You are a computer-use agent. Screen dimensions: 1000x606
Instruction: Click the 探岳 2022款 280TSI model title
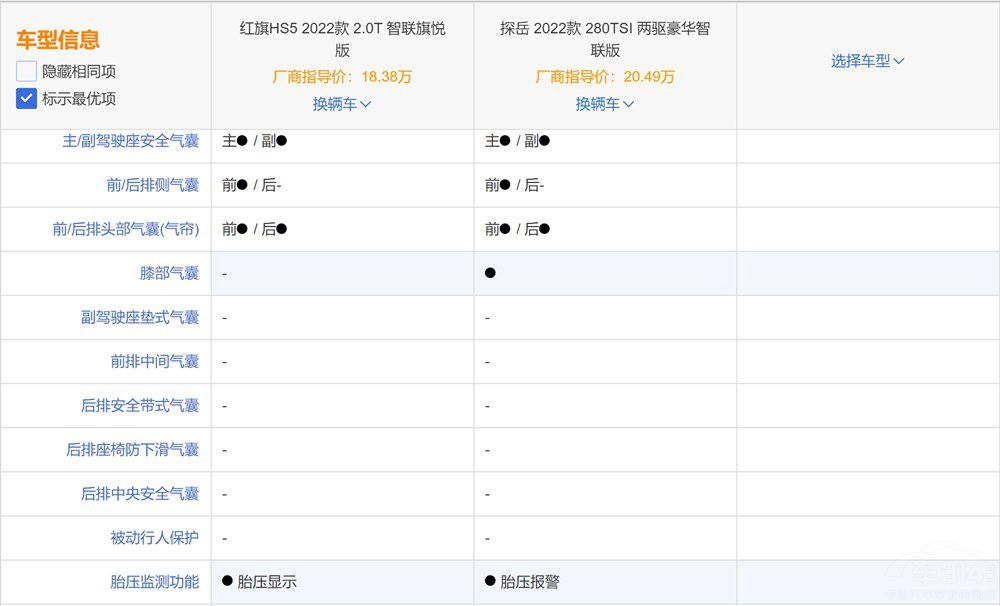coord(605,39)
